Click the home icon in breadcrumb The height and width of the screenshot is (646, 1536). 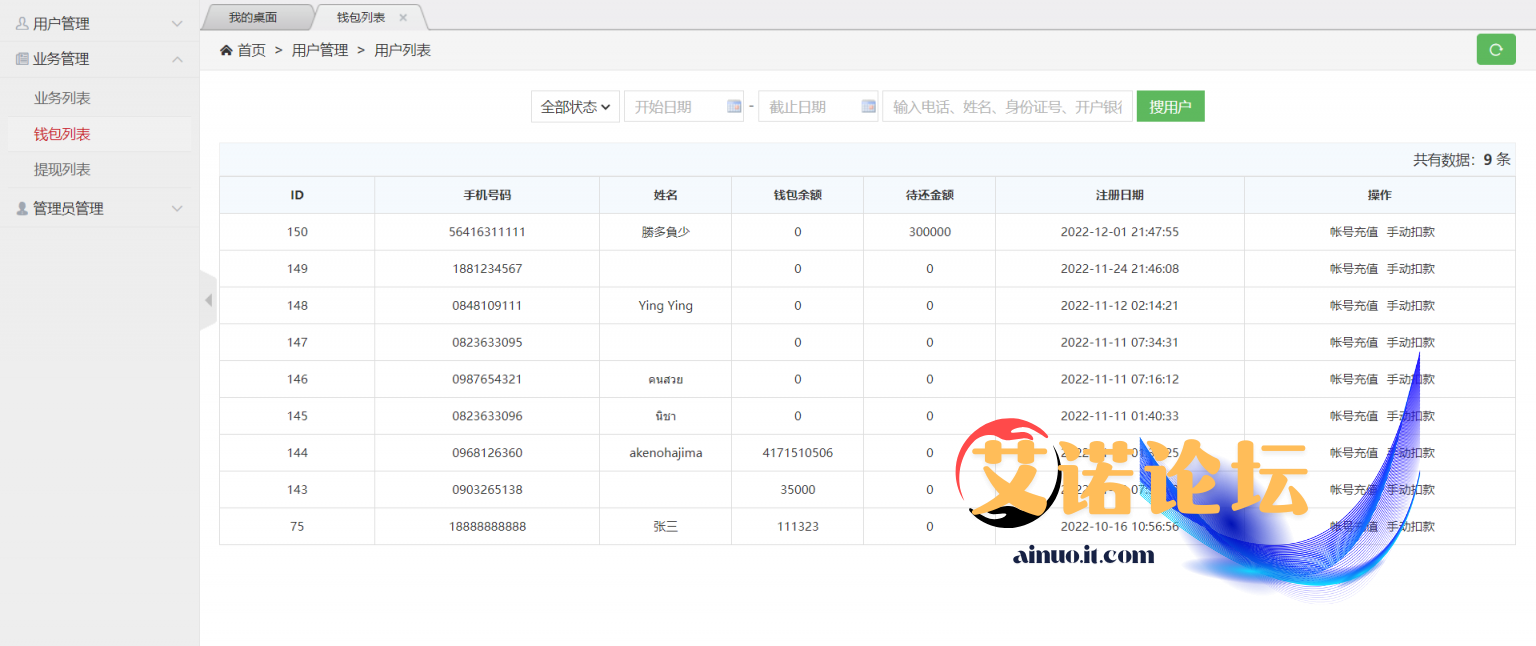point(226,50)
